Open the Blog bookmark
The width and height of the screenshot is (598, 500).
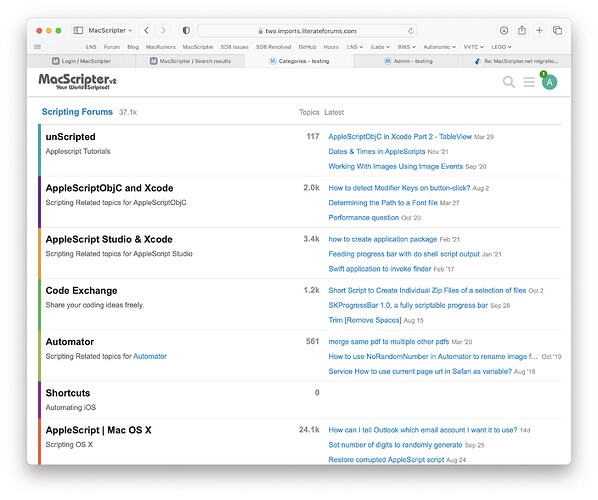pyautogui.click(x=133, y=47)
